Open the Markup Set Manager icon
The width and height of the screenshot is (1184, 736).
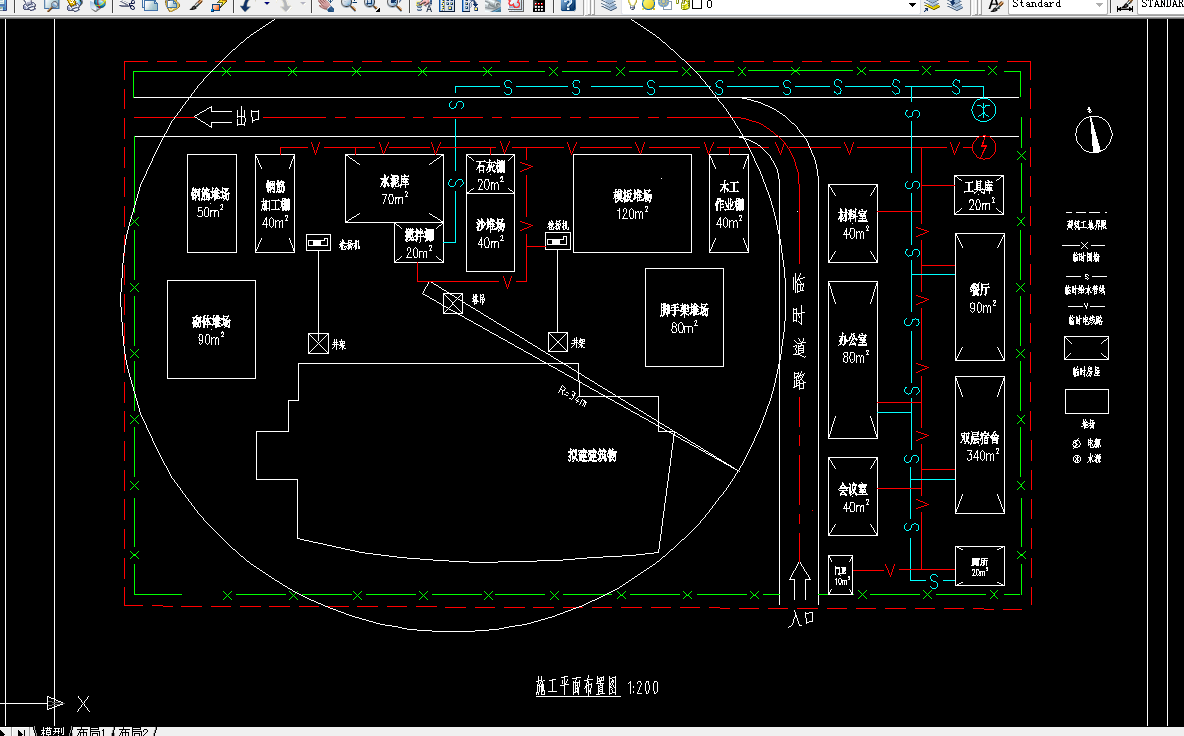515,5
